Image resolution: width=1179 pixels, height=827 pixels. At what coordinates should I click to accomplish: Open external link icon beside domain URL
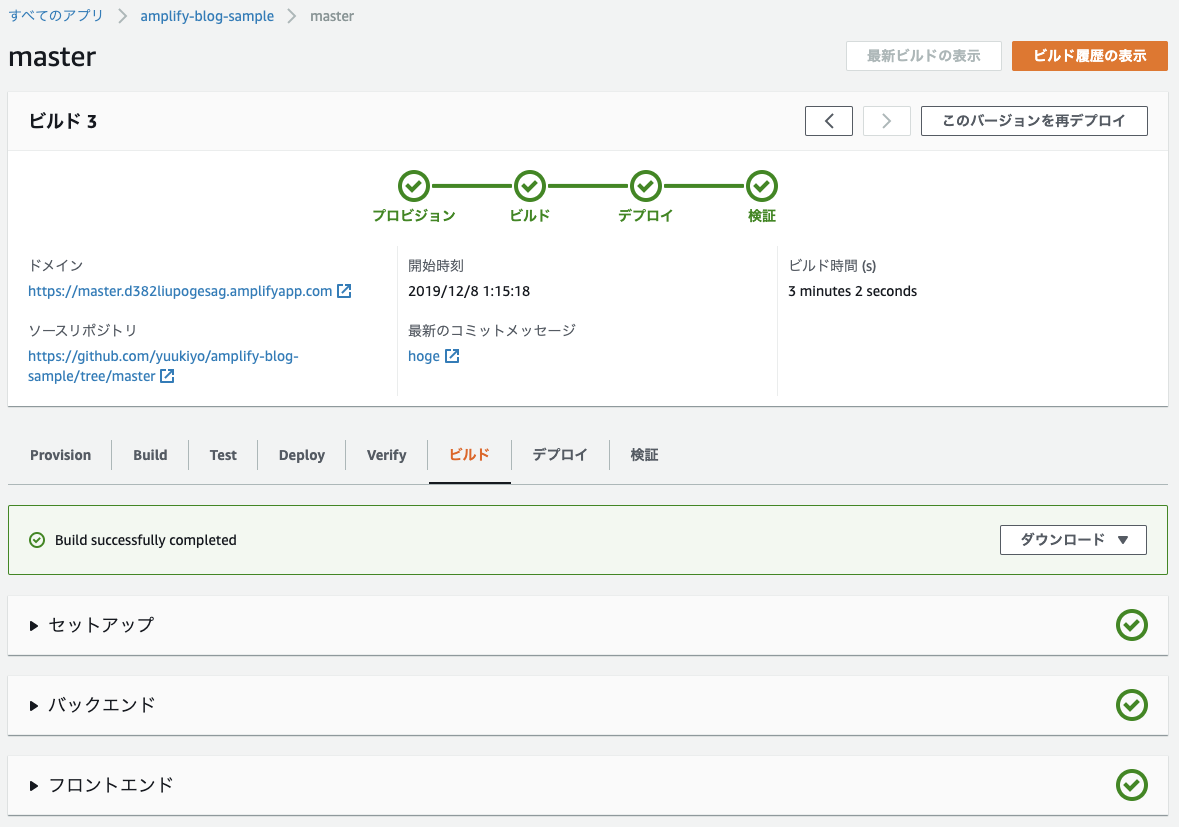(x=344, y=291)
